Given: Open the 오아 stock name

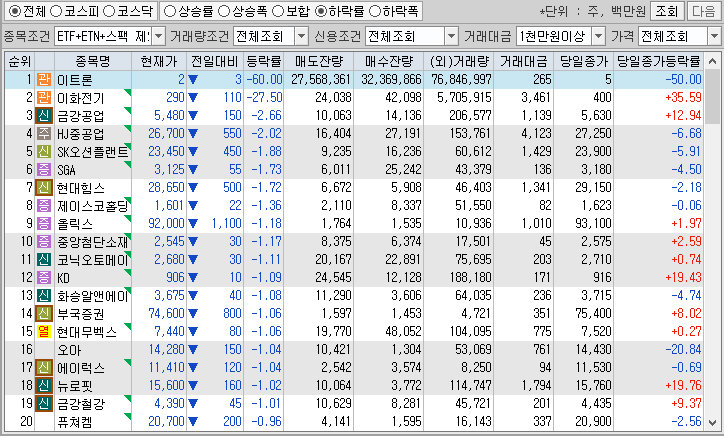Looking at the screenshot, I should click(69, 350).
